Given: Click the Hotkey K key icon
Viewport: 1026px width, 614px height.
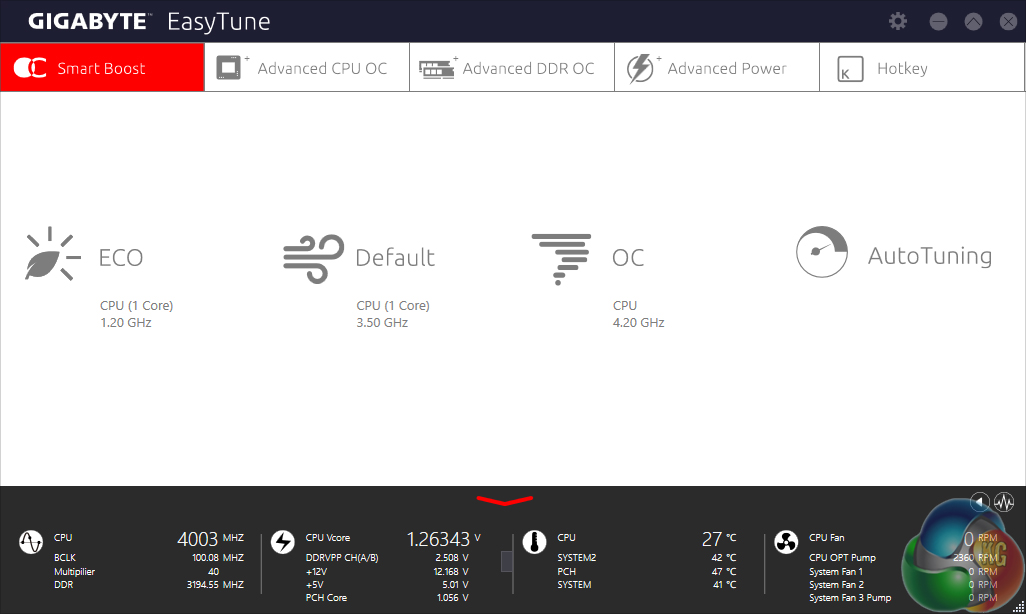Looking at the screenshot, I should (x=850, y=69).
